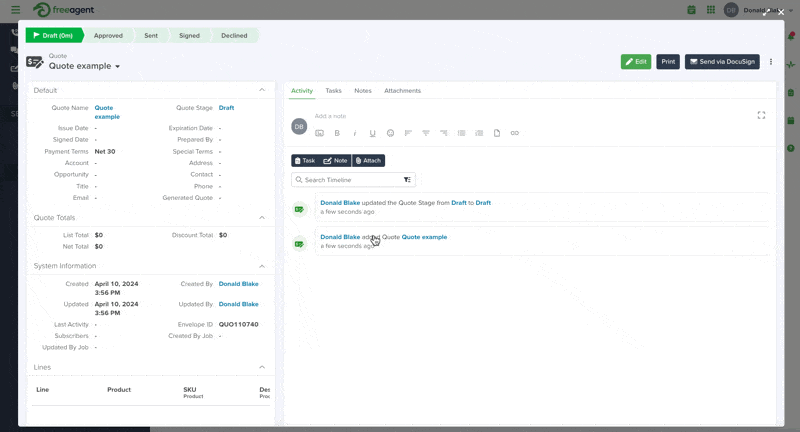Switch to the Attachments tab
800x432 pixels.
(403, 91)
